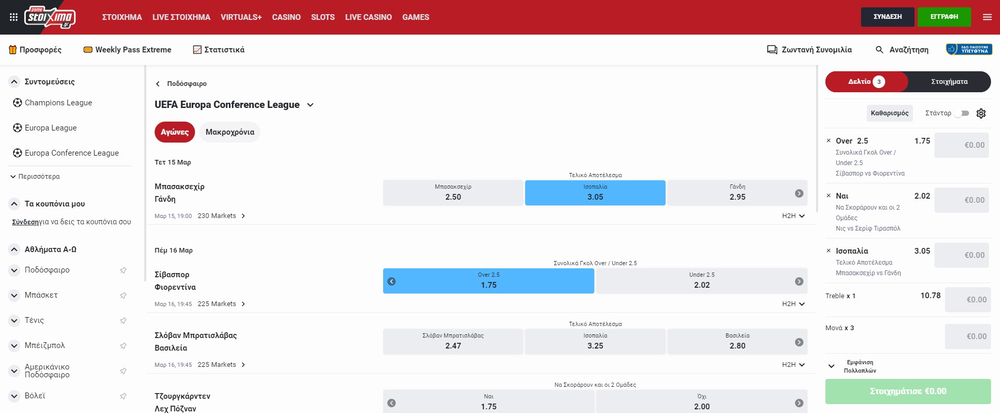Click Μονά x 3 stake field
1000x413 pixels.
click(x=967, y=337)
